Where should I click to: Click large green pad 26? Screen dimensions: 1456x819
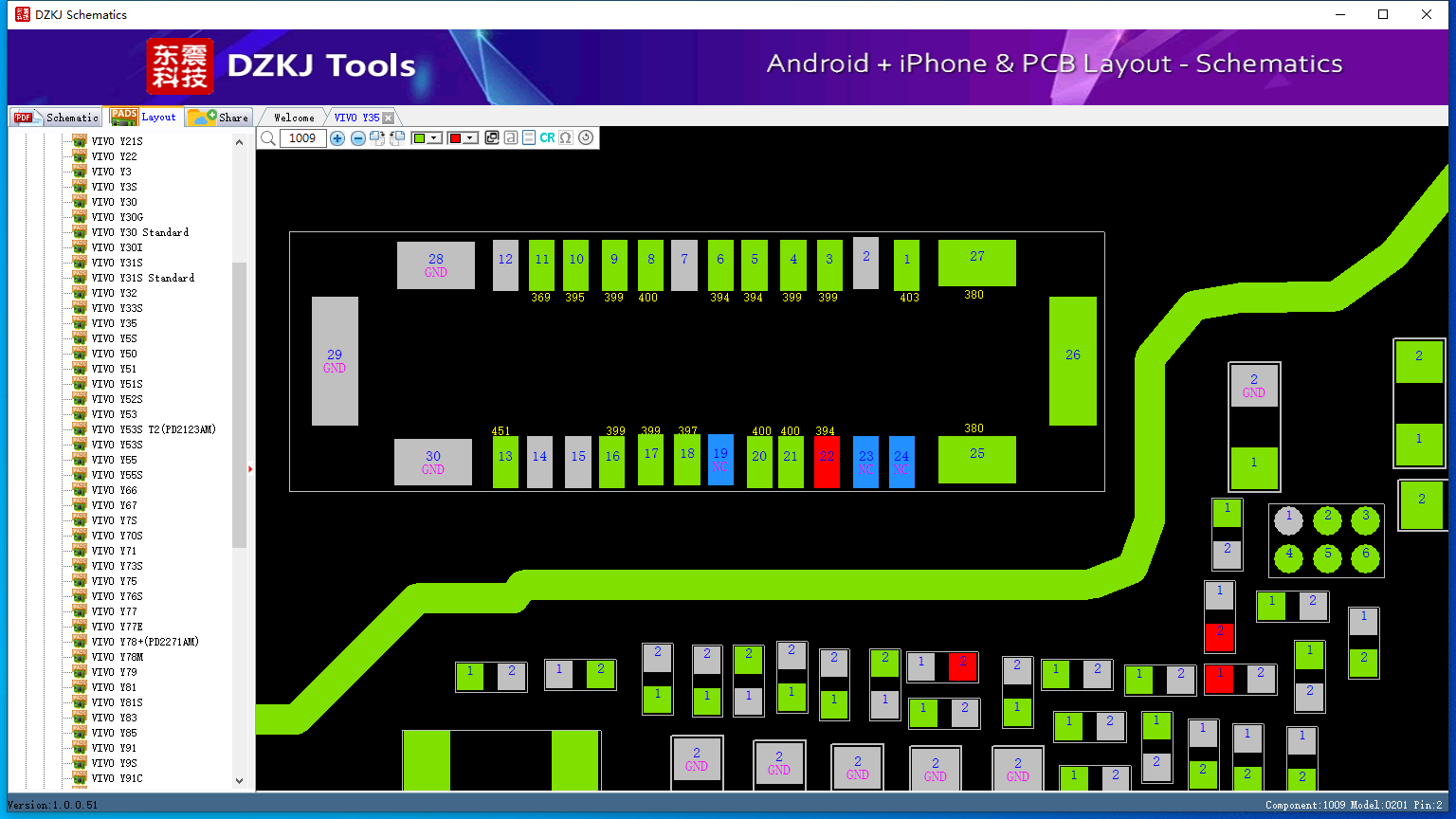(1073, 361)
